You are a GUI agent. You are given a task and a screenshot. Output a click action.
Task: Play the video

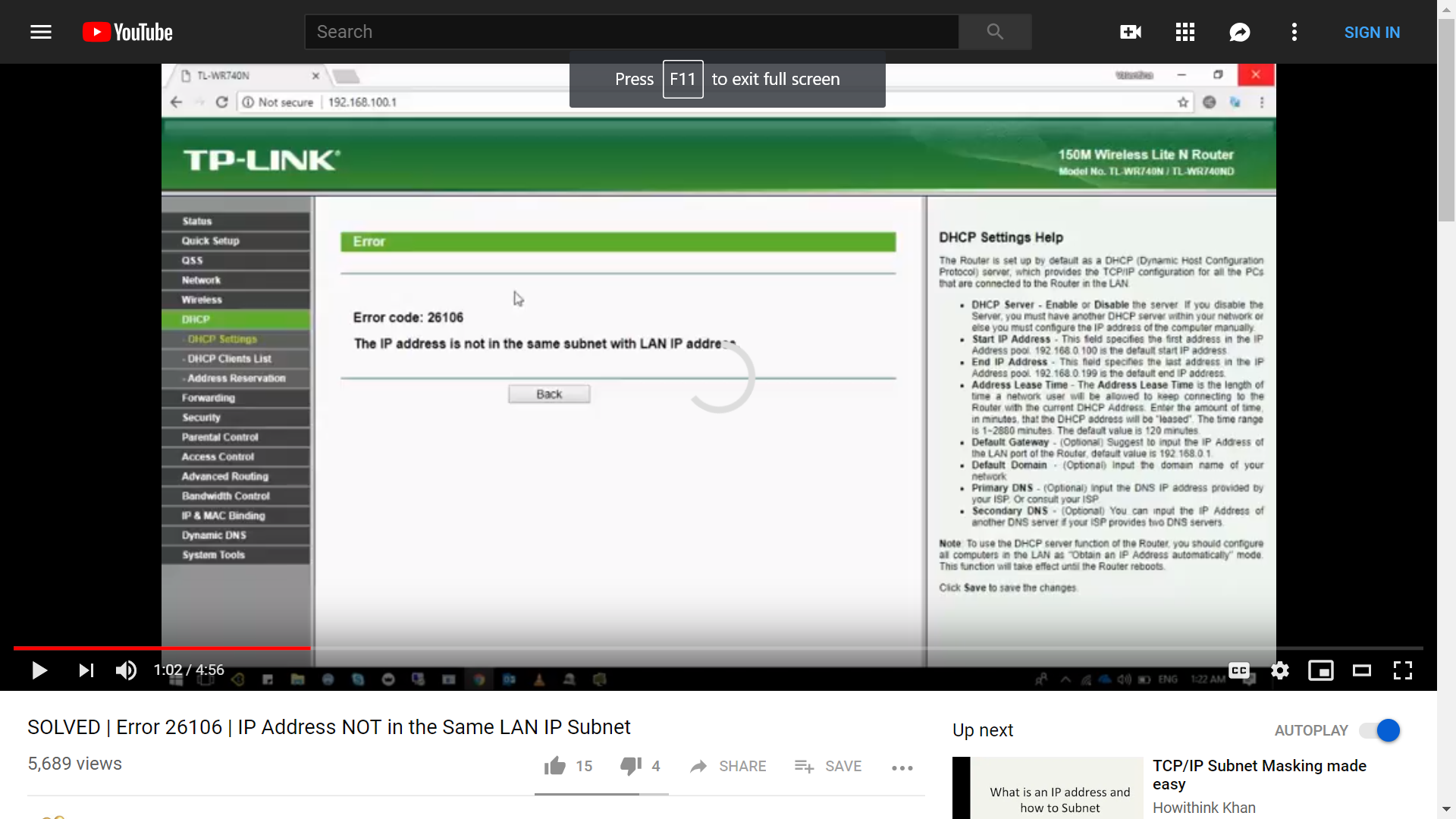39,670
